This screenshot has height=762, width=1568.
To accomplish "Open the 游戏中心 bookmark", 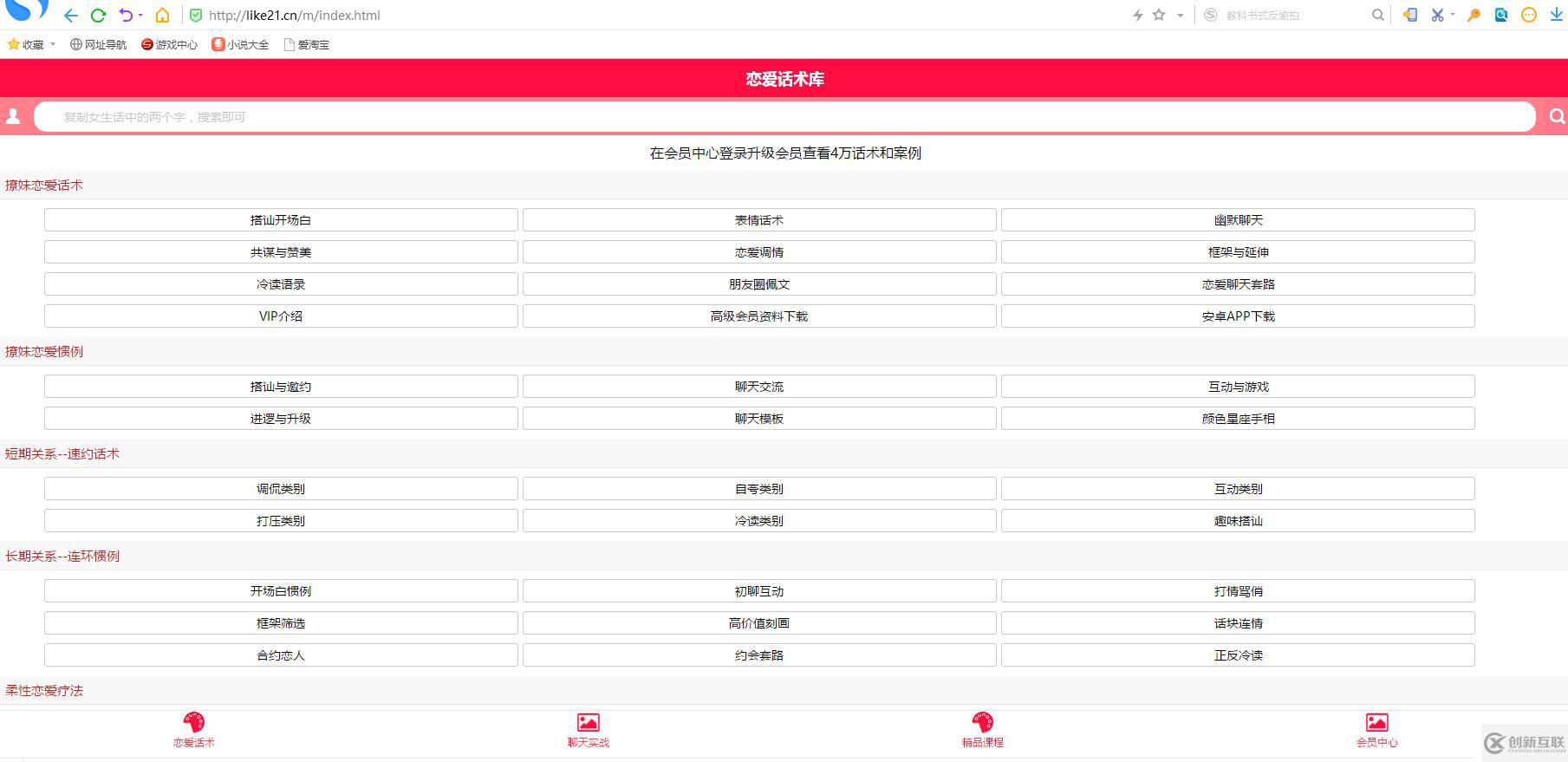I will coord(169,44).
